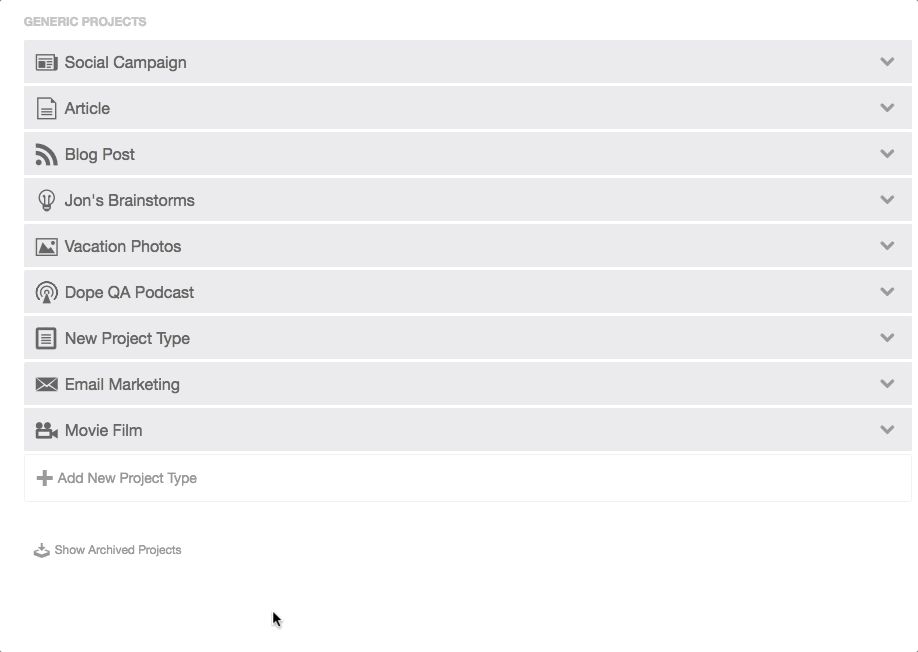918x652 pixels.
Task: Click the Social Campaign newspaper icon
Action: [46, 62]
